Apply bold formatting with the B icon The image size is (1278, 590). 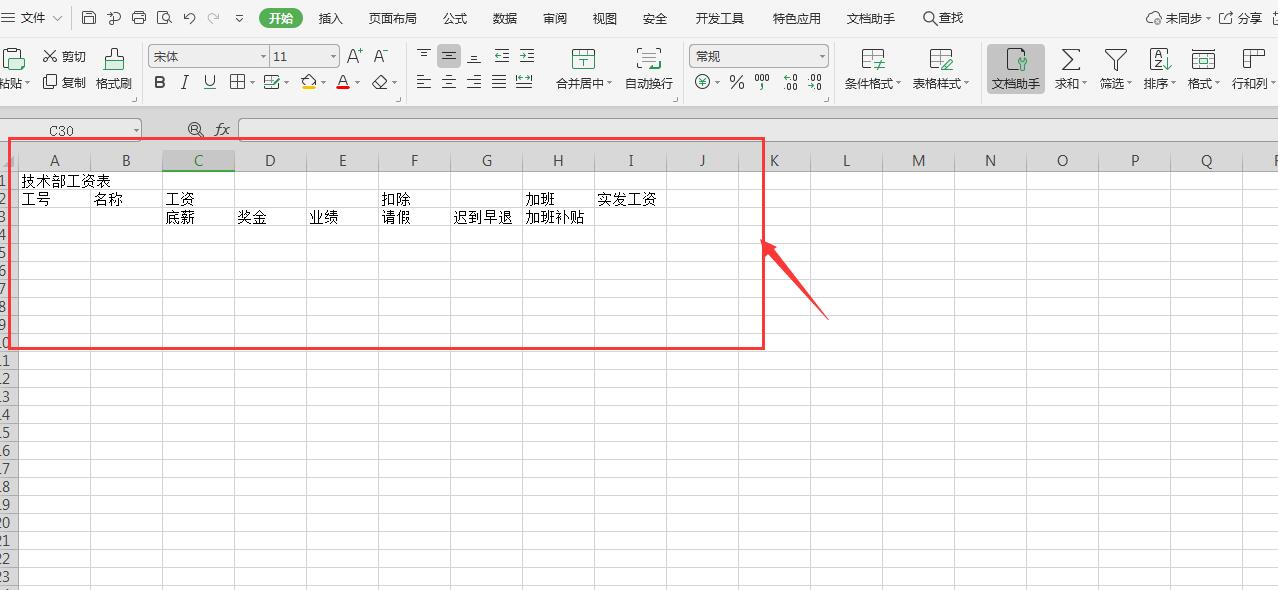tap(159, 83)
